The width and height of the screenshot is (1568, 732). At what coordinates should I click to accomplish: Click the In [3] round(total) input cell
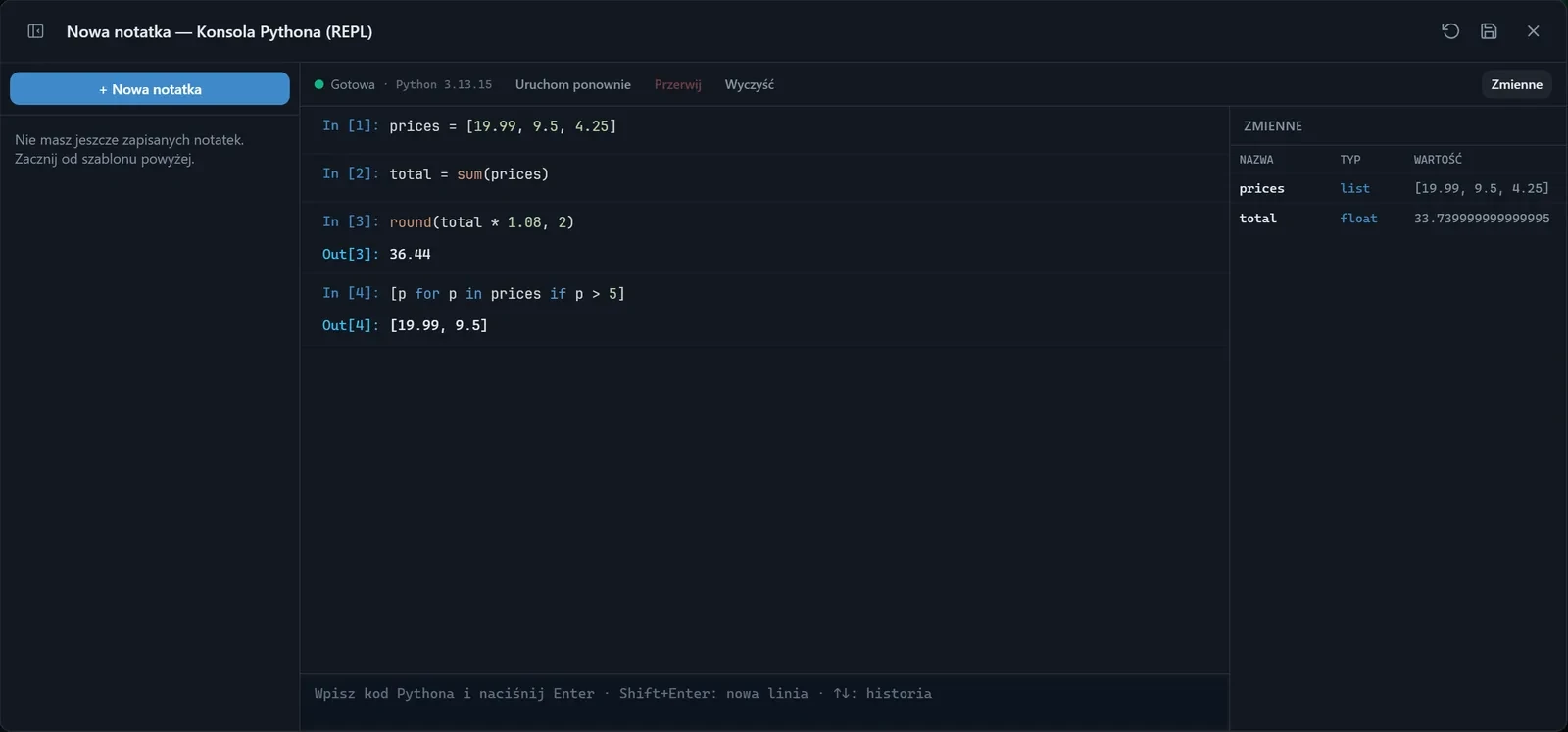(481, 222)
